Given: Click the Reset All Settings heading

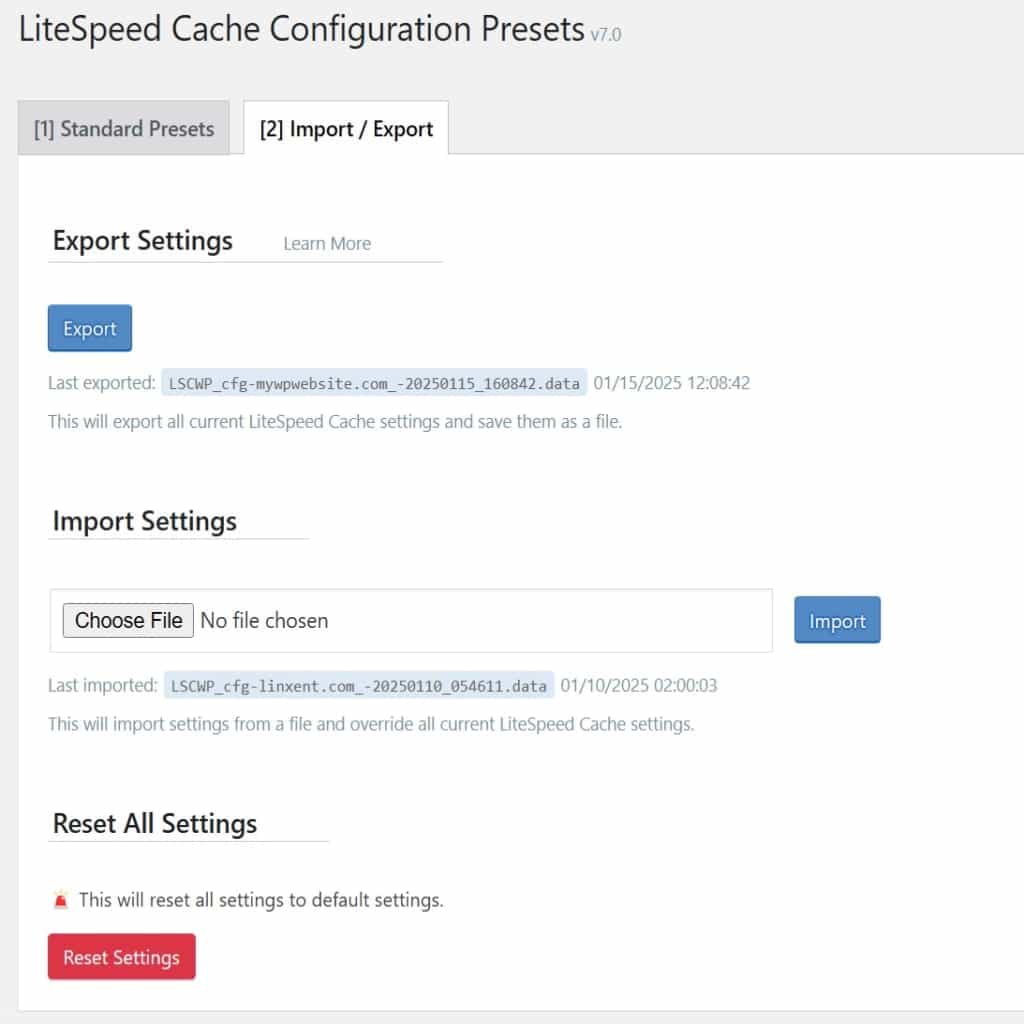Looking at the screenshot, I should pos(155,824).
